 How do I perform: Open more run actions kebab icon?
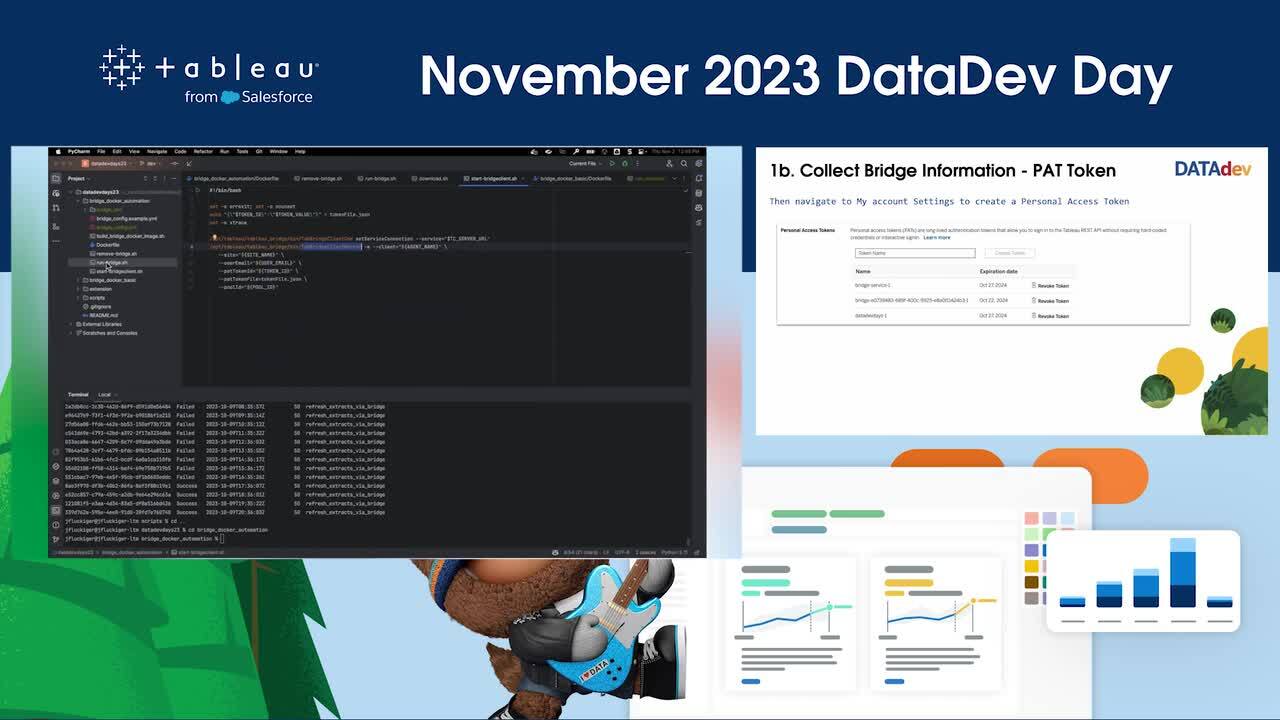coord(637,164)
